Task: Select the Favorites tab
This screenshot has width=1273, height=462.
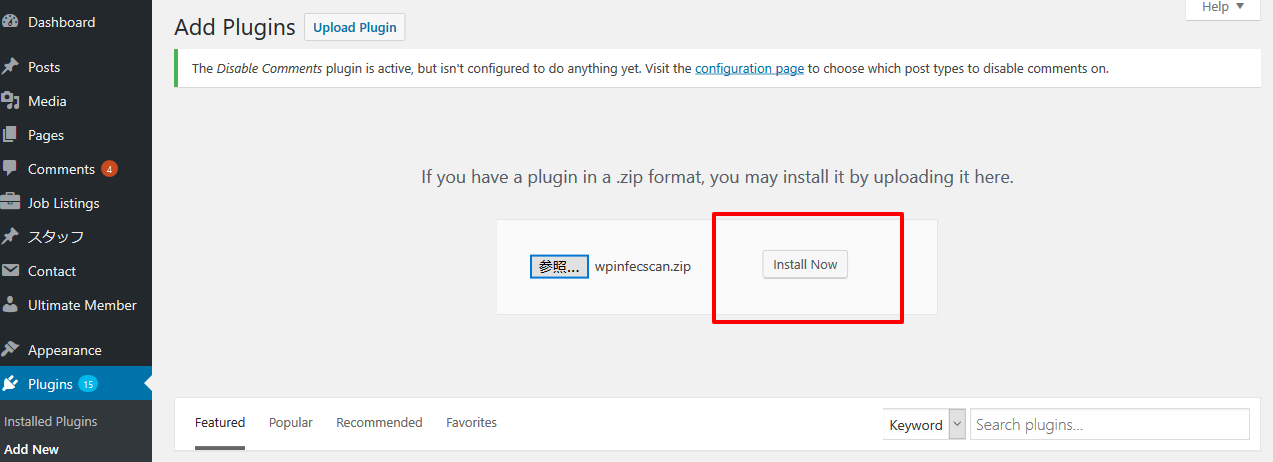Action: [471, 423]
